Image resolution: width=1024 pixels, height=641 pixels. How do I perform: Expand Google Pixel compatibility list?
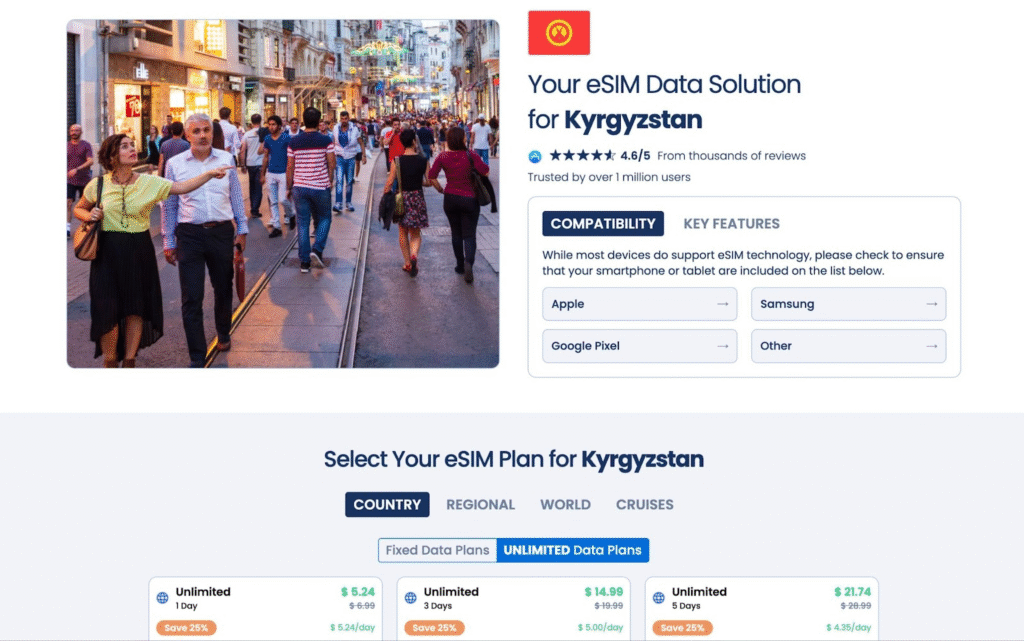(639, 346)
